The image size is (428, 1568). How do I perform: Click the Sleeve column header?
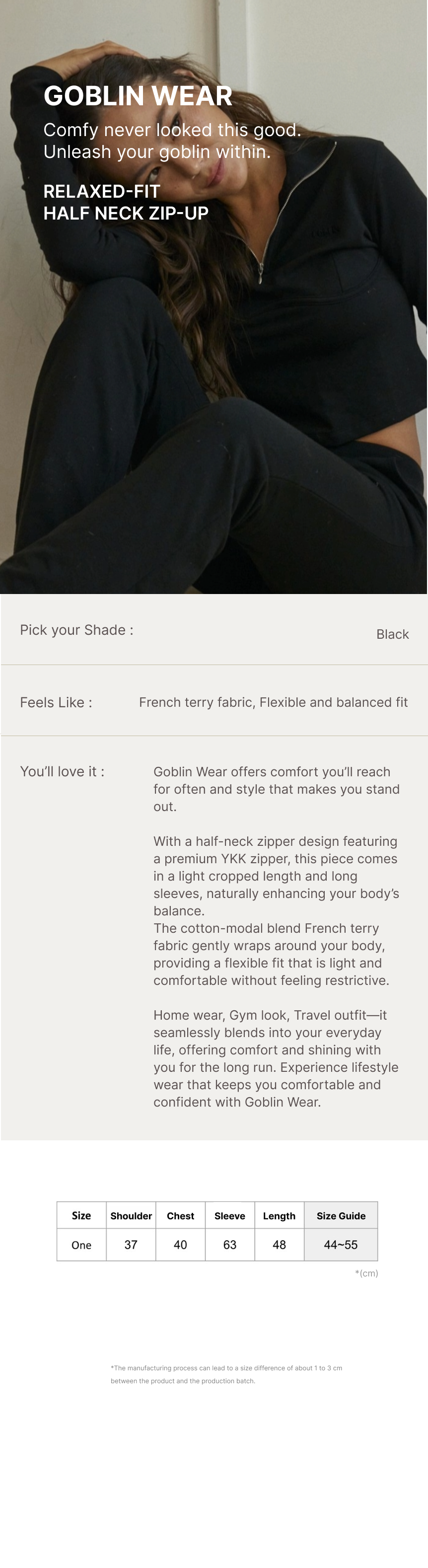(x=229, y=1215)
